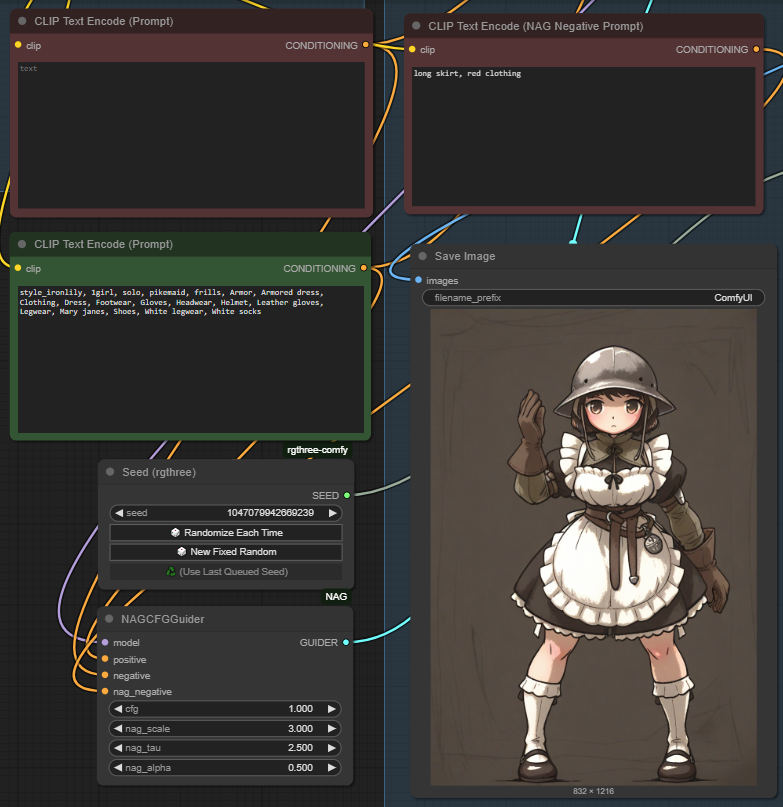Click New Fixed Random button
This screenshot has width=783, height=807.
[226, 552]
